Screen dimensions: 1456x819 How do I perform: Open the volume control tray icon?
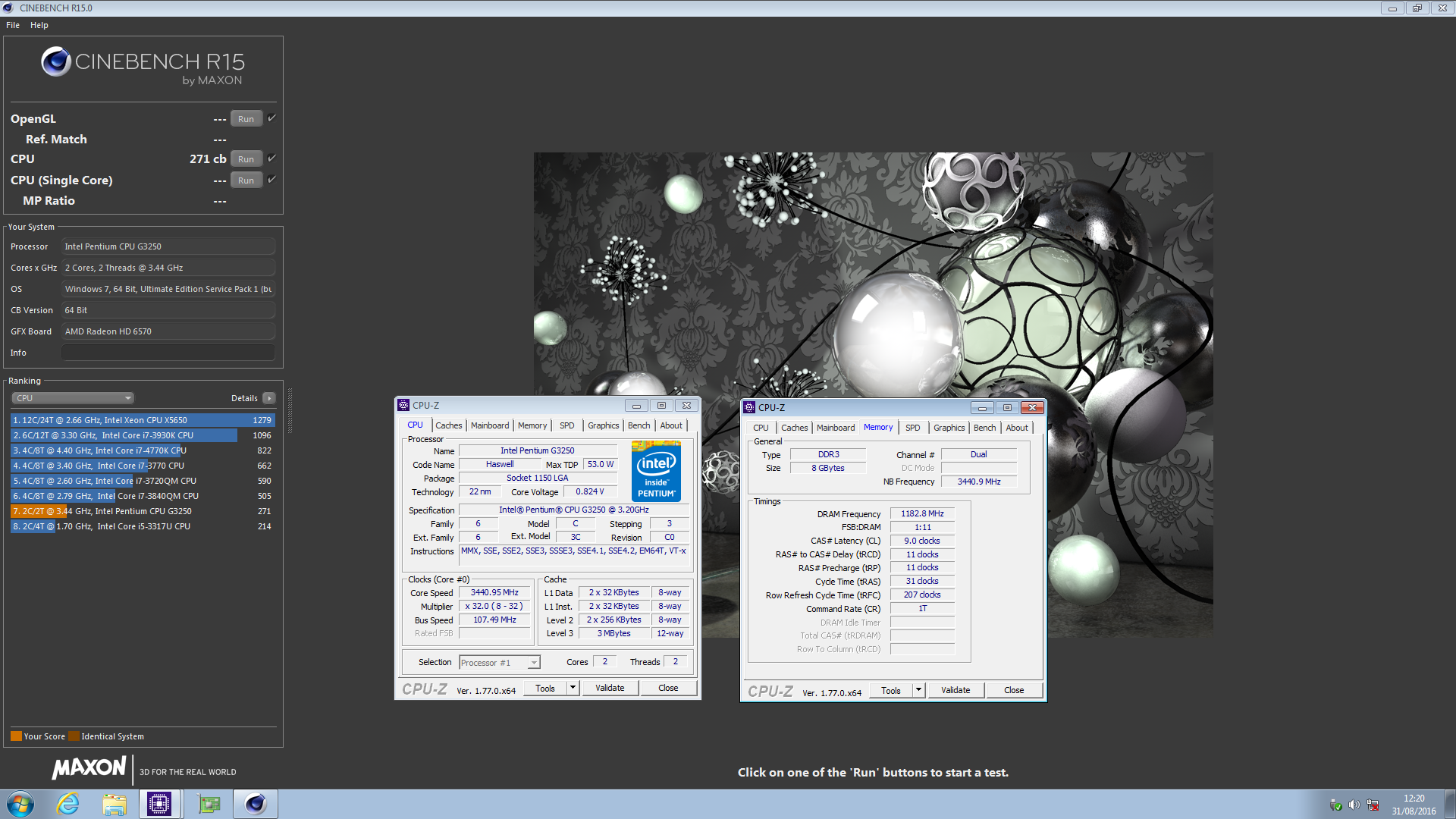click(x=1354, y=805)
